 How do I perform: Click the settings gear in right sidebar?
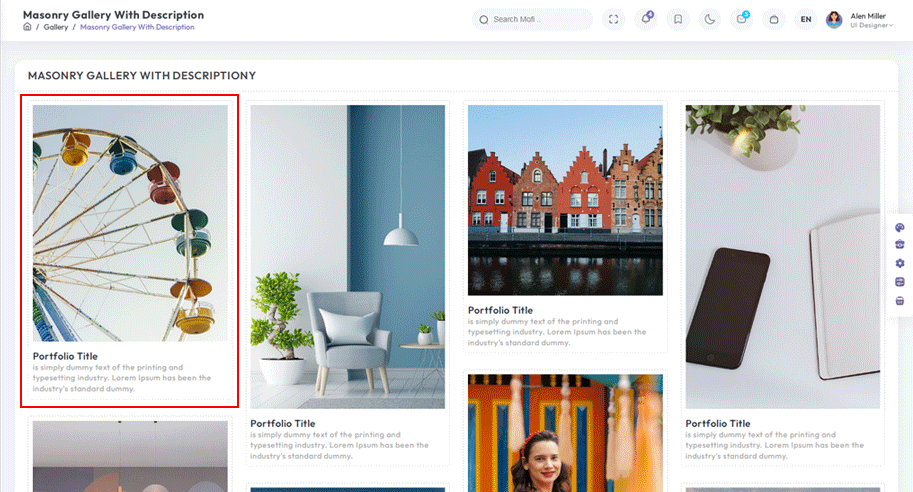point(899,263)
